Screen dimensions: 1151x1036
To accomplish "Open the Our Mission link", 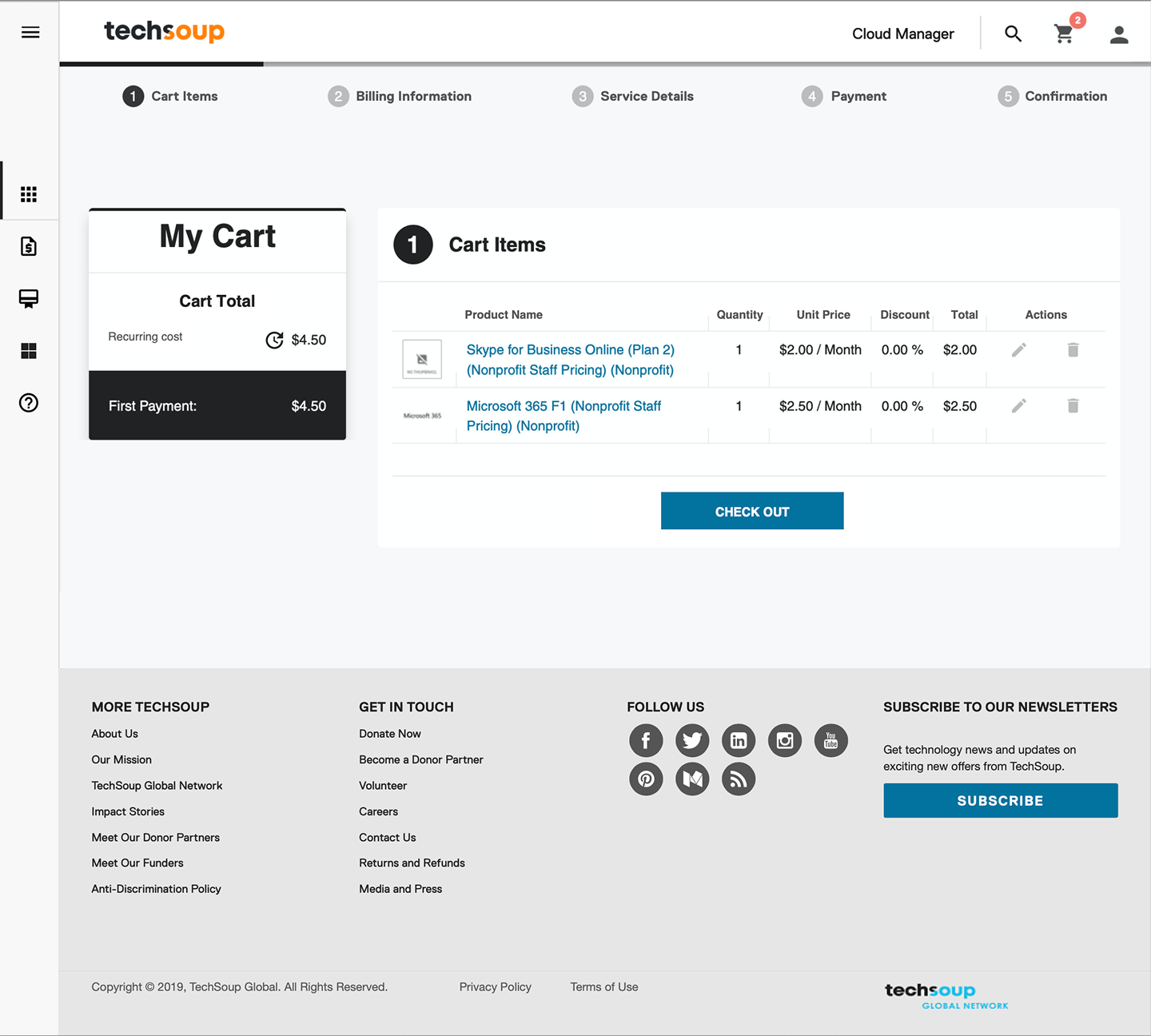I will pyautogui.click(x=121, y=759).
